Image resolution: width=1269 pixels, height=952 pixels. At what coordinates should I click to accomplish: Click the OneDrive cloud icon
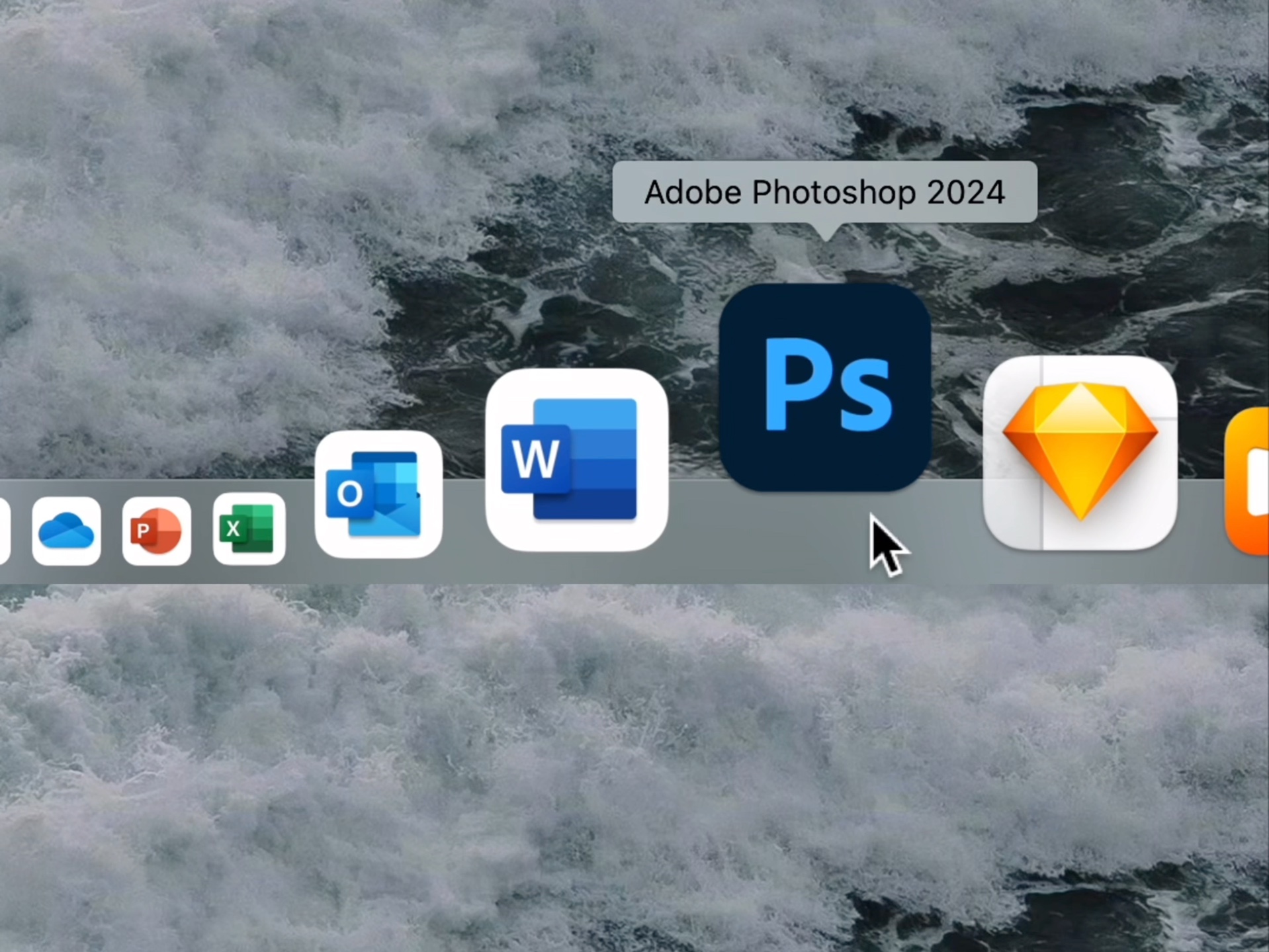[x=66, y=531]
